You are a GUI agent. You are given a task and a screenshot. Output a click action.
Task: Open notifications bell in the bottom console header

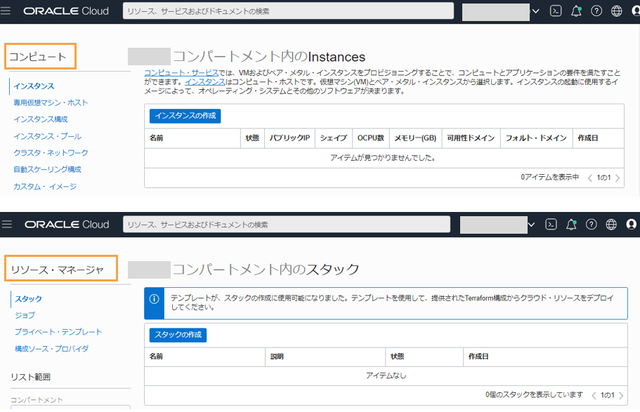coord(571,224)
